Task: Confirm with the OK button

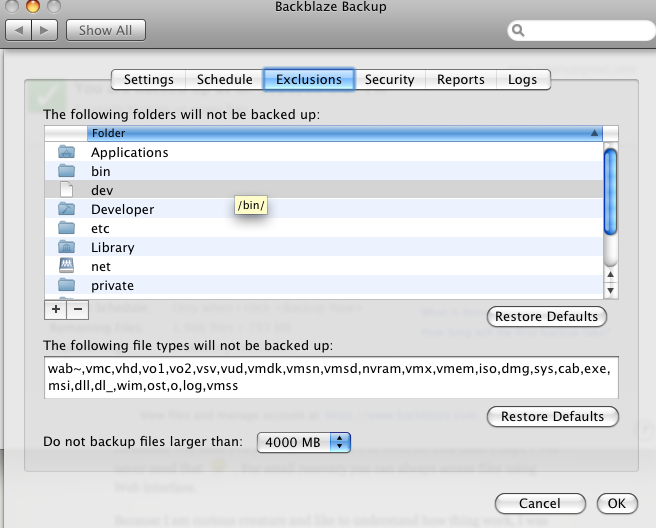Action: click(617, 503)
